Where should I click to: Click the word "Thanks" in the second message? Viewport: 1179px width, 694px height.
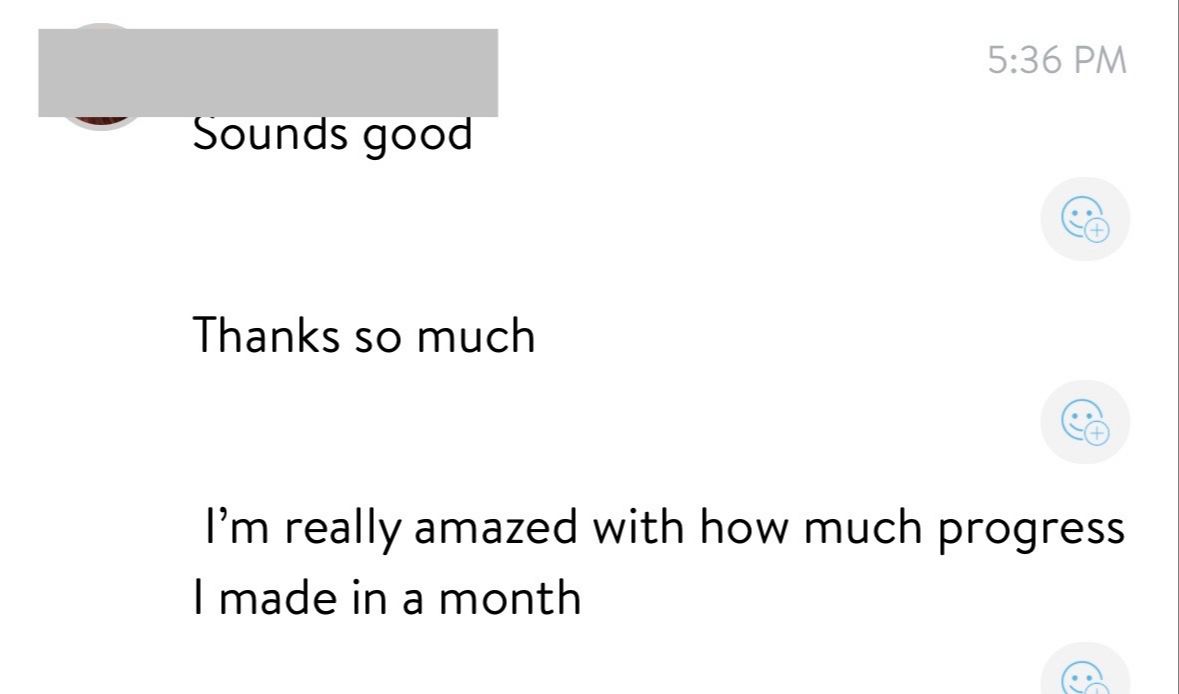(265, 335)
